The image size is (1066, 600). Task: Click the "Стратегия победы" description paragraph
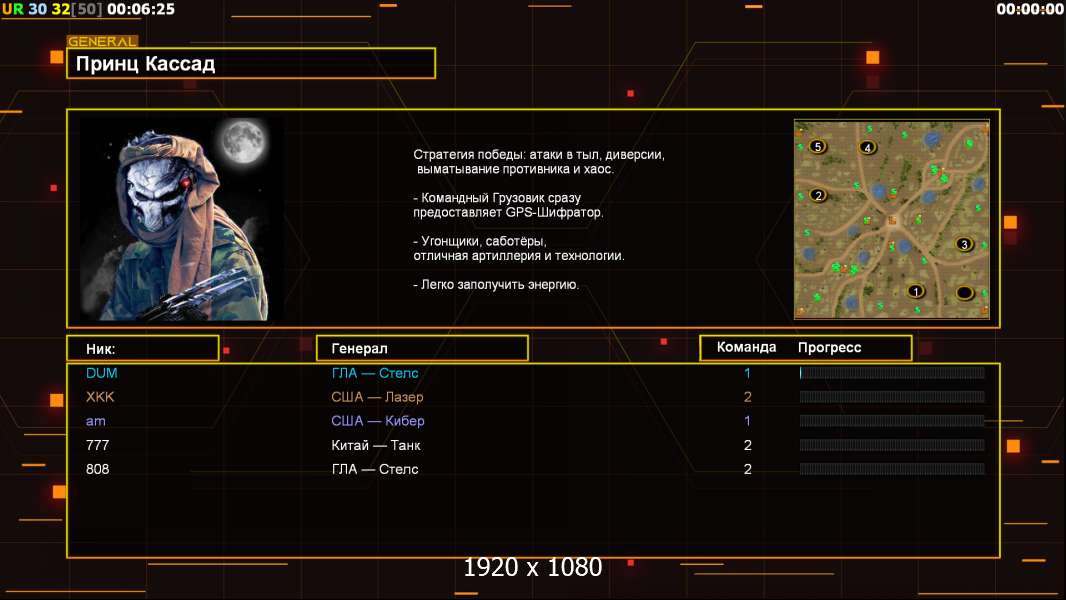[539, 162]
